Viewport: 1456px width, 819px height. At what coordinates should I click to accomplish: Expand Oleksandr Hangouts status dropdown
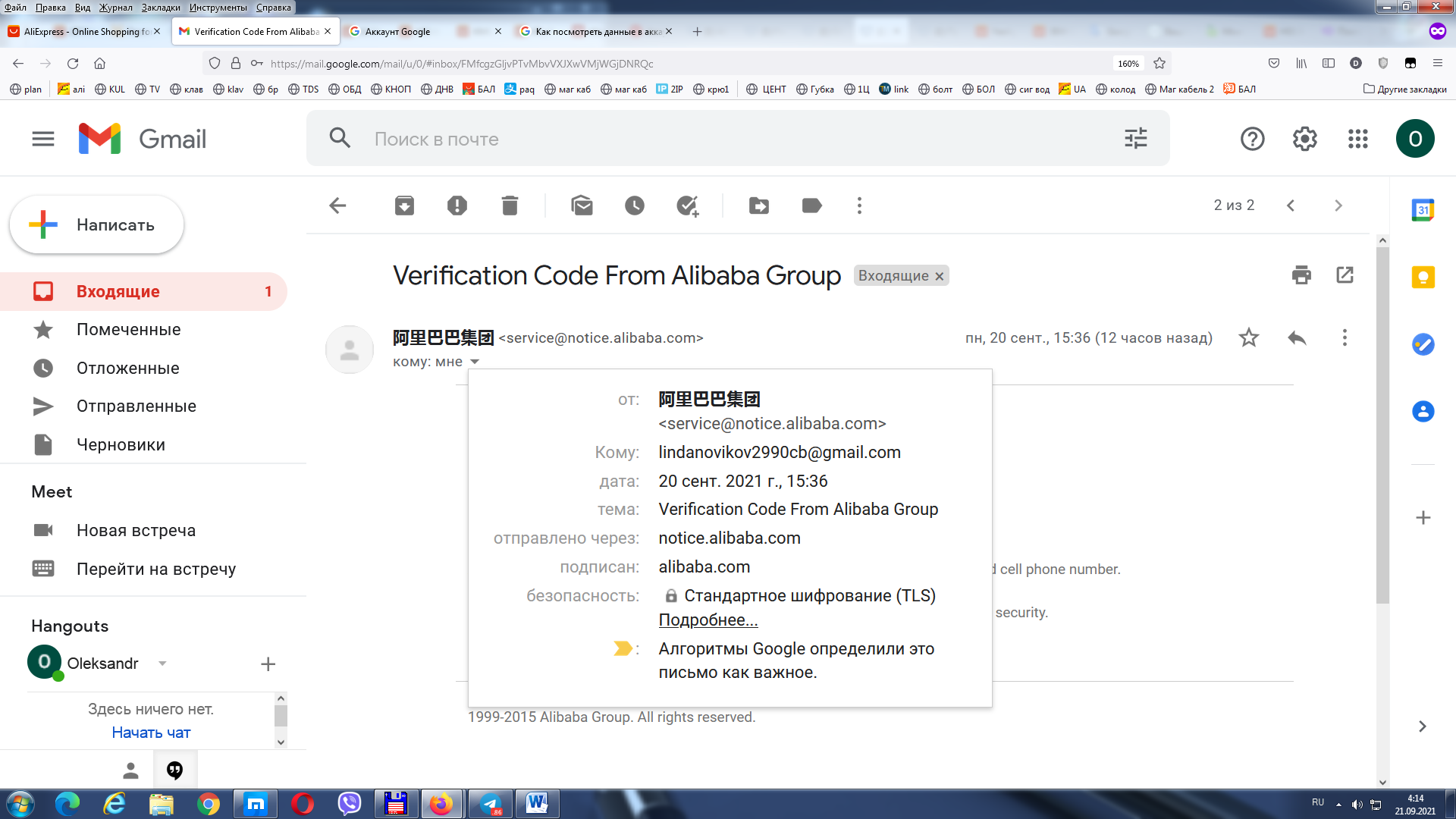[x=162, y=664]
